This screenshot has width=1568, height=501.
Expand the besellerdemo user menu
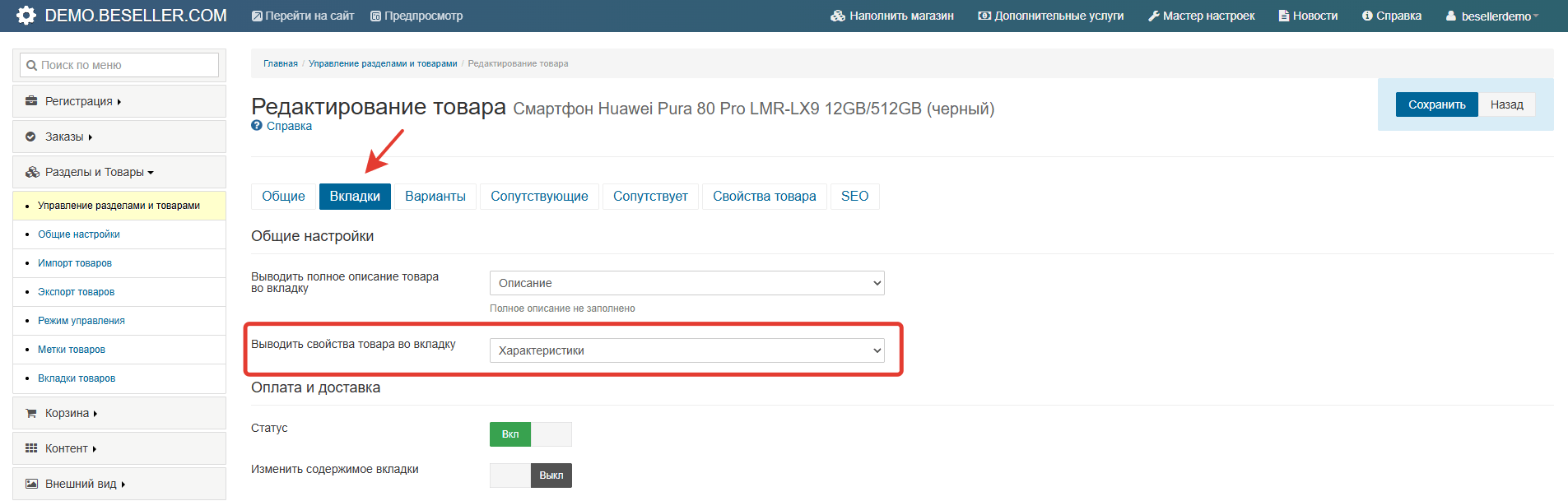[x=1492, y=16]
